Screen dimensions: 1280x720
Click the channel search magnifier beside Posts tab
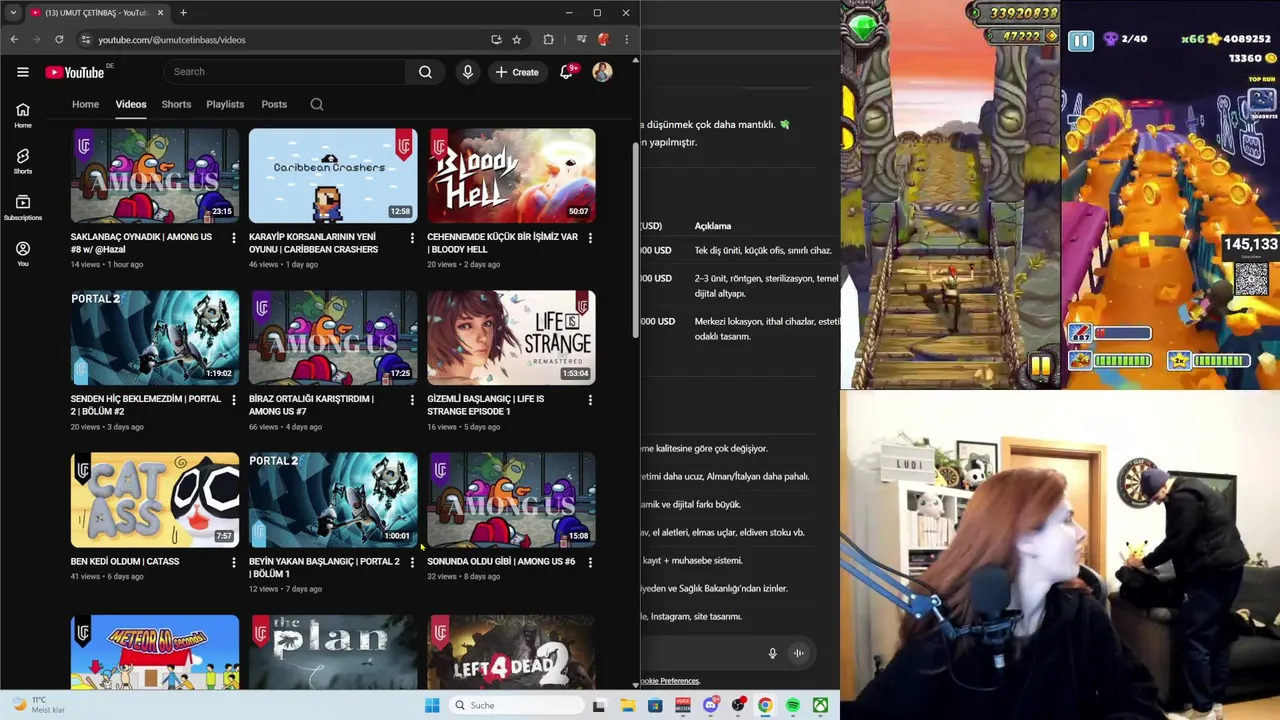point(317,104)
